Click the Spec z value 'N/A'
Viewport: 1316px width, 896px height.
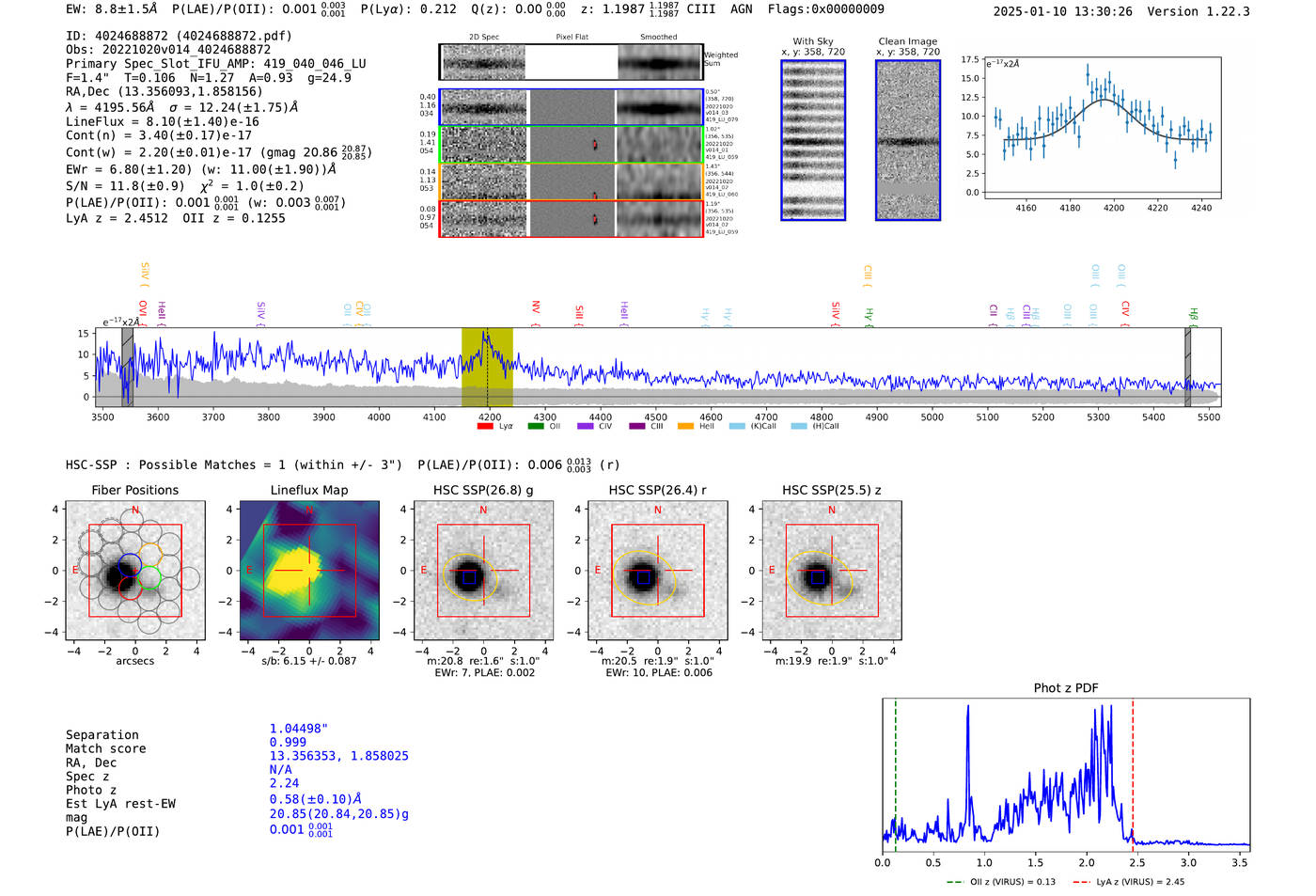click(x=281, y=769)
